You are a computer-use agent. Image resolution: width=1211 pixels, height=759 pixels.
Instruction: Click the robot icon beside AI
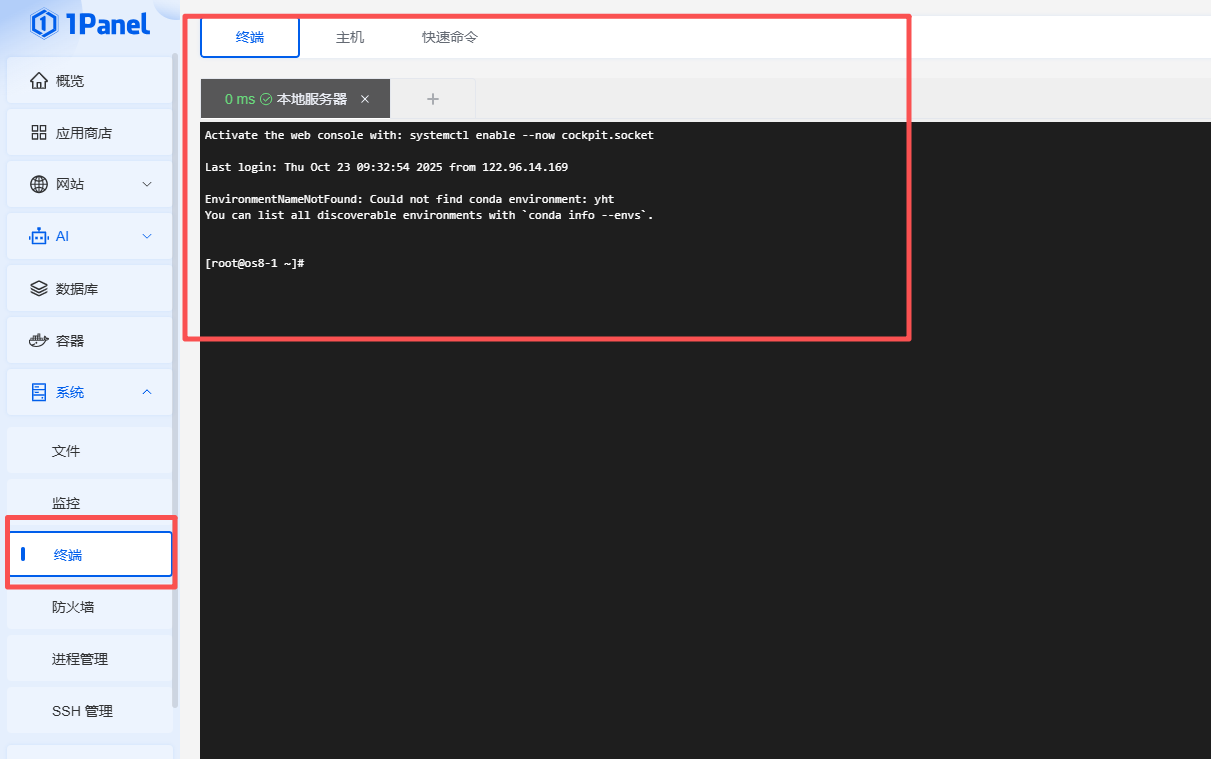[x=39, y=237]
